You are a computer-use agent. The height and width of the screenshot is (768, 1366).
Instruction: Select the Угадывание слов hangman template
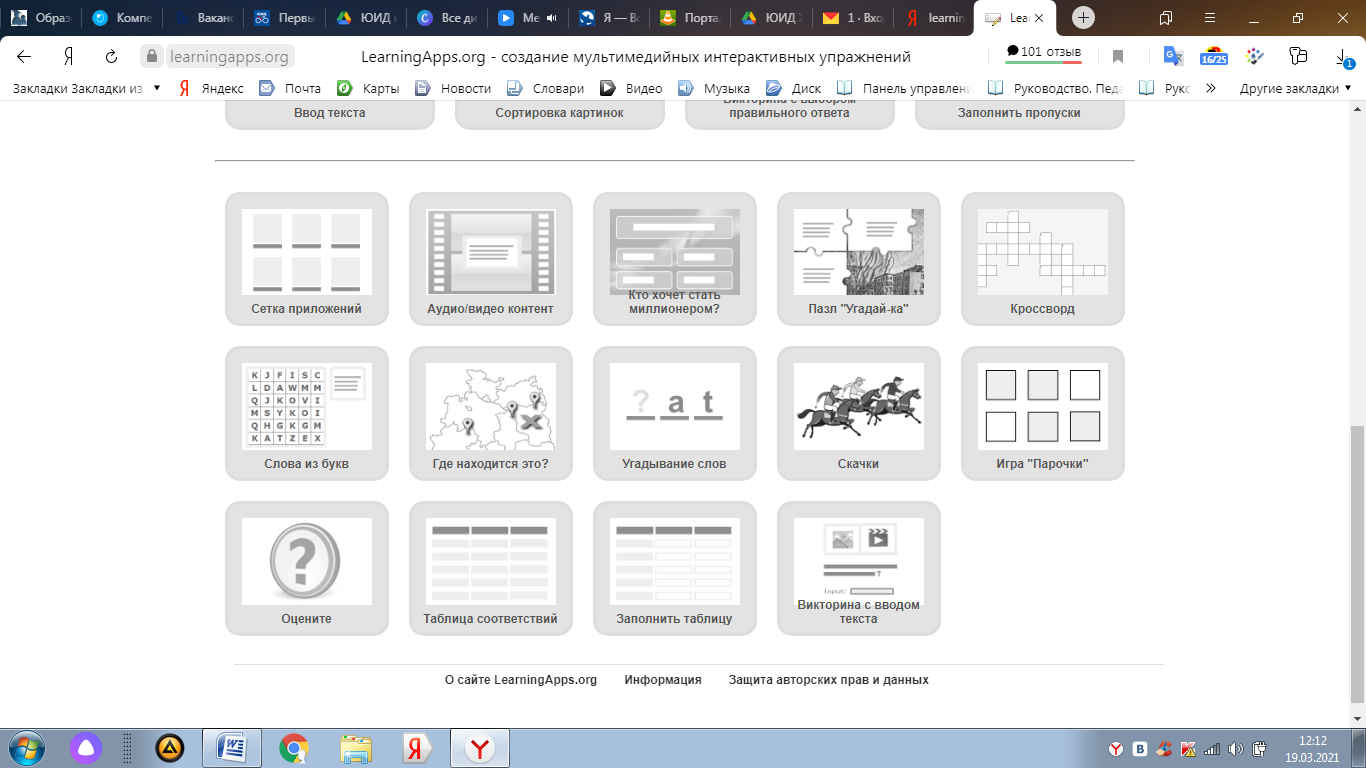[x=674, y=413]
